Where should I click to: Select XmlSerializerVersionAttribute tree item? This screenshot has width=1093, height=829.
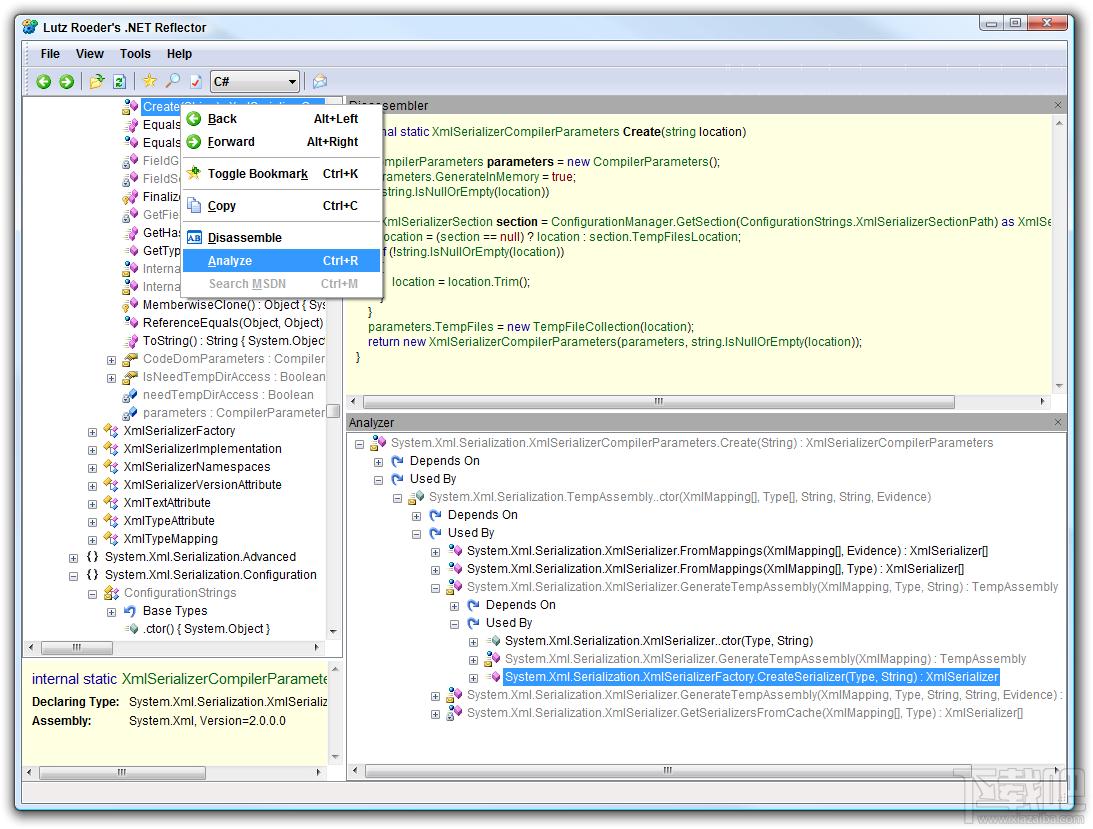coord(202,485)
